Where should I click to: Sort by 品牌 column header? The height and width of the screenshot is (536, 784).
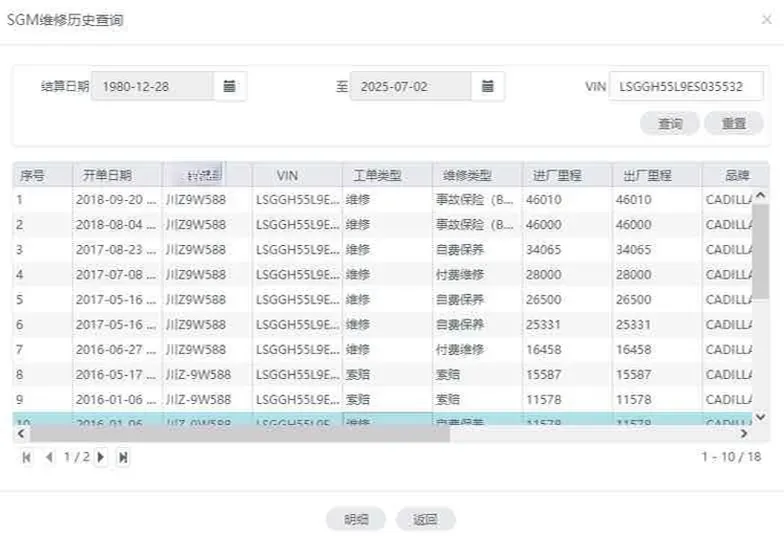point(735,175)
